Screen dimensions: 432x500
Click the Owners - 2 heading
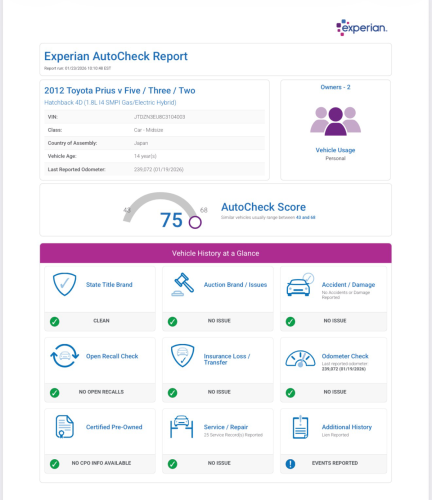point(335,87)
